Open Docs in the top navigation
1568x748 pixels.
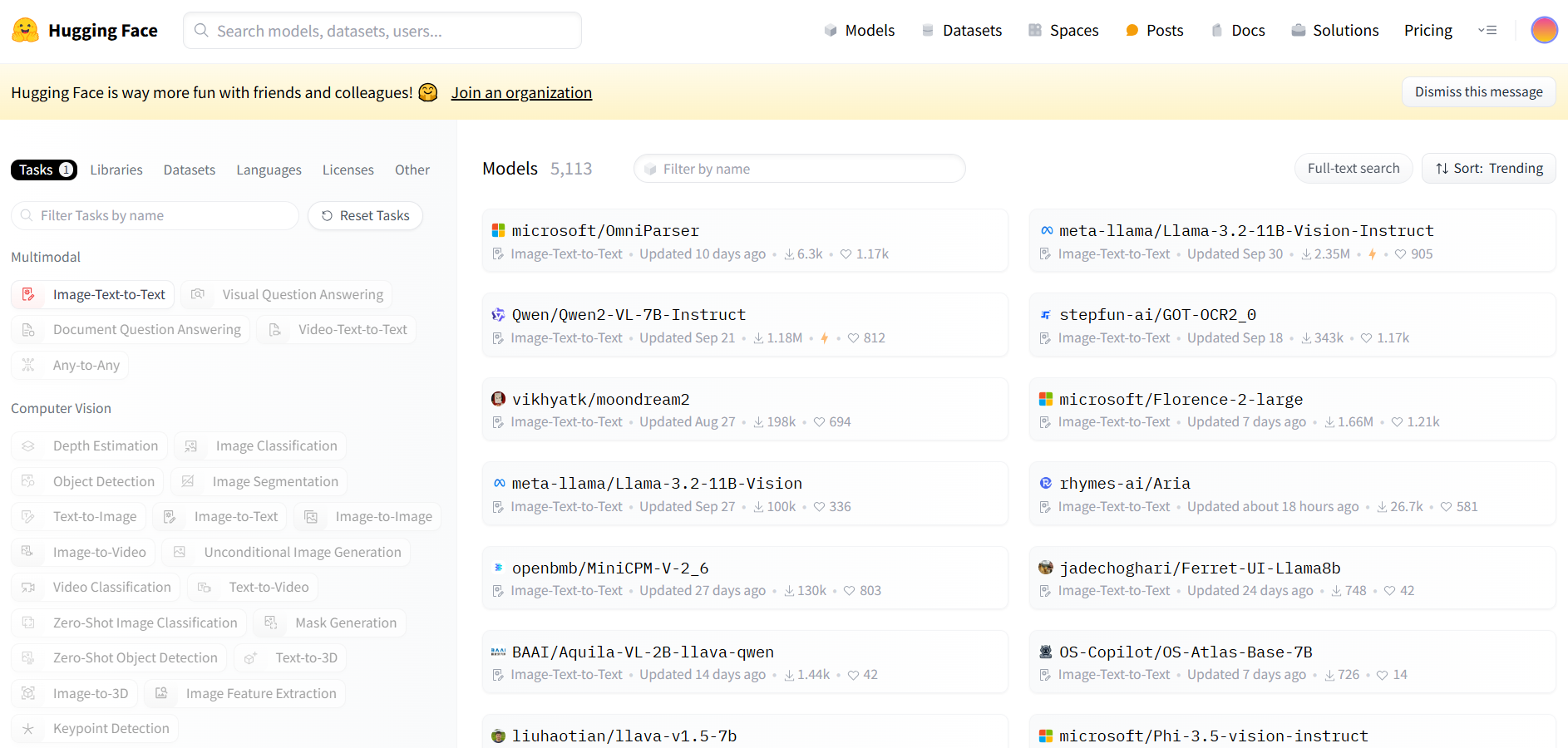click(1238, 31)
